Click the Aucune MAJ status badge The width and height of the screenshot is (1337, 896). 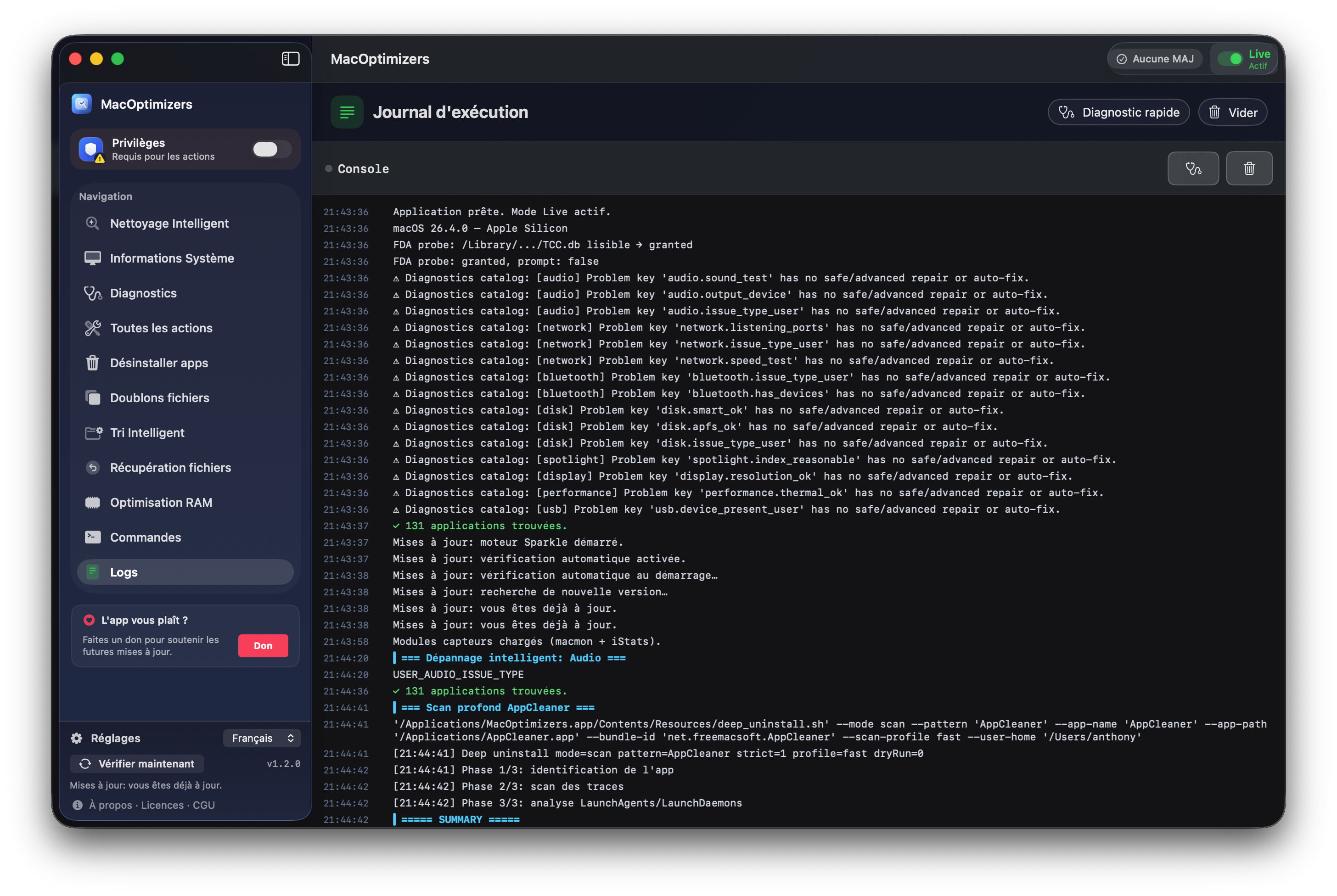coord(1155,59)
